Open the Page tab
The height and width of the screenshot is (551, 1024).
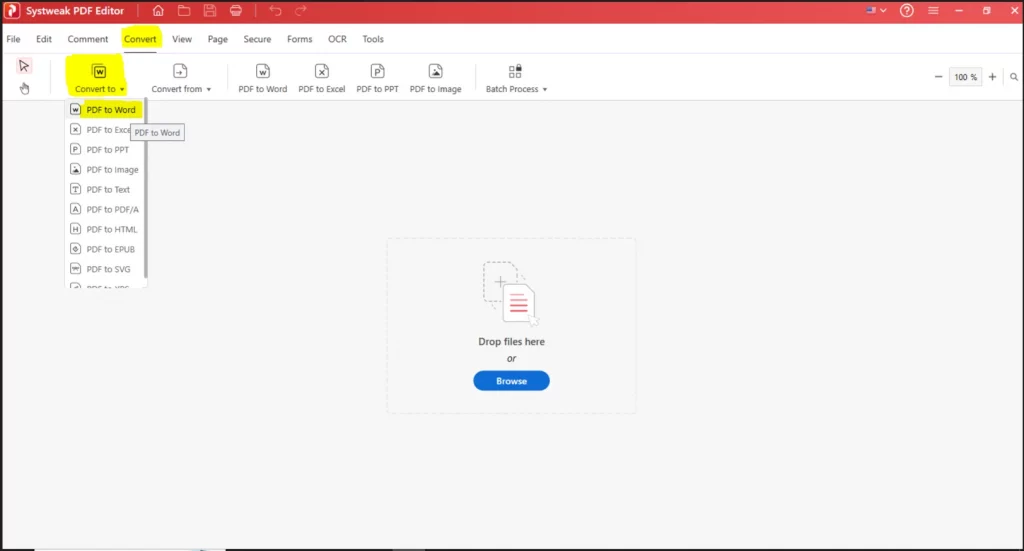coord(217,39)
